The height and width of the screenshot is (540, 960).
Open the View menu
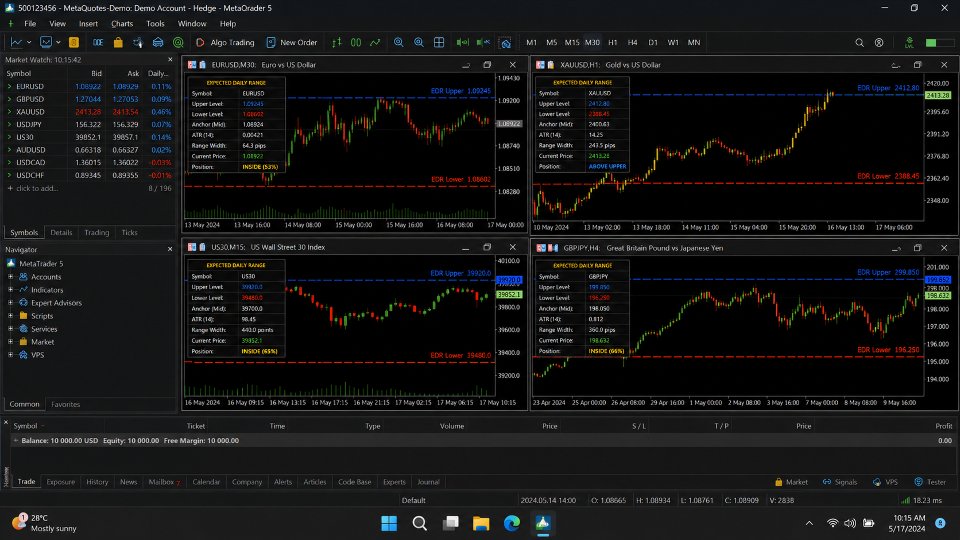(58, 23)
